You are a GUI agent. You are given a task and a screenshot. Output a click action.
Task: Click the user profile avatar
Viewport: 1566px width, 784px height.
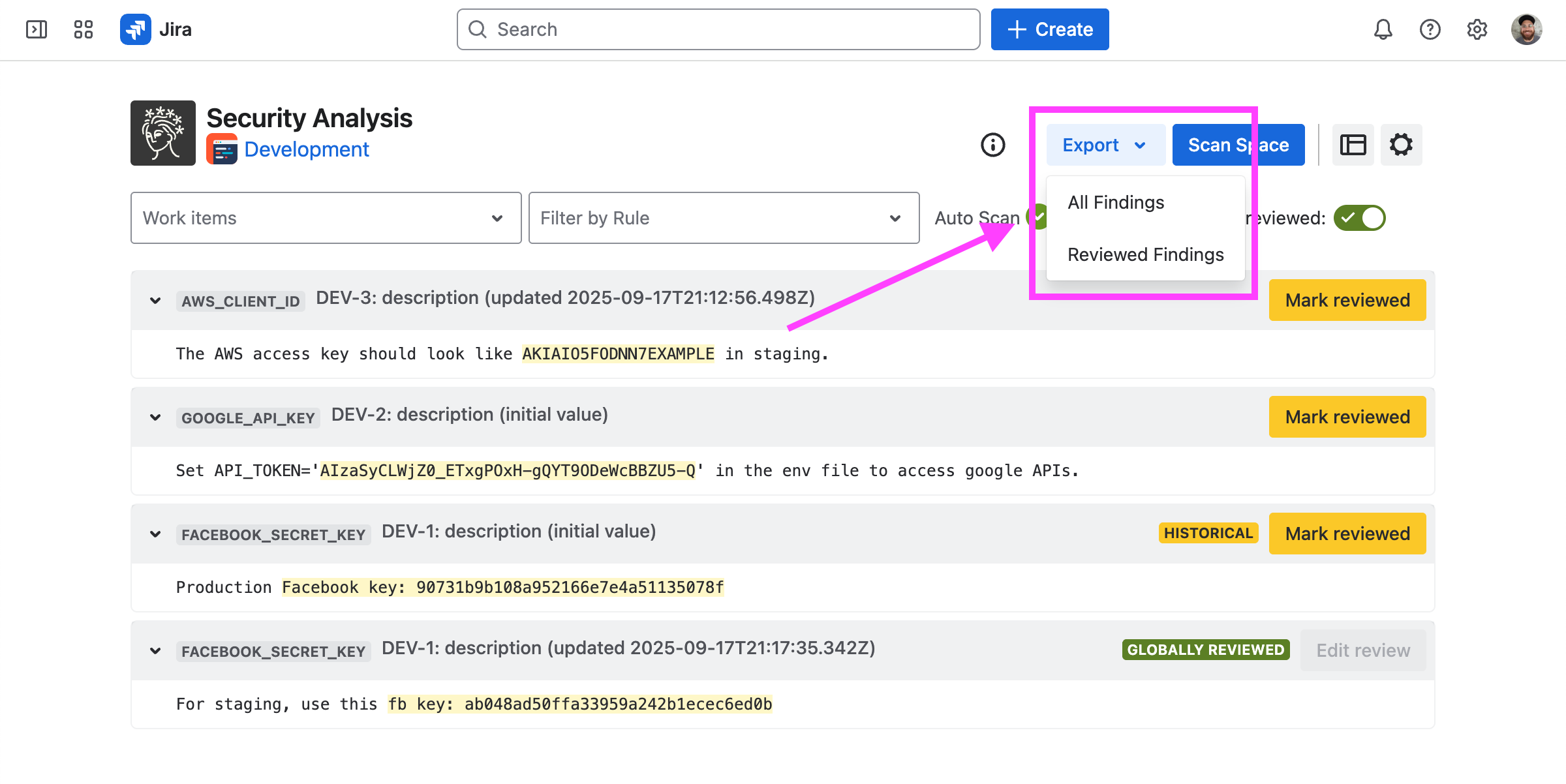coord(1526,29)
